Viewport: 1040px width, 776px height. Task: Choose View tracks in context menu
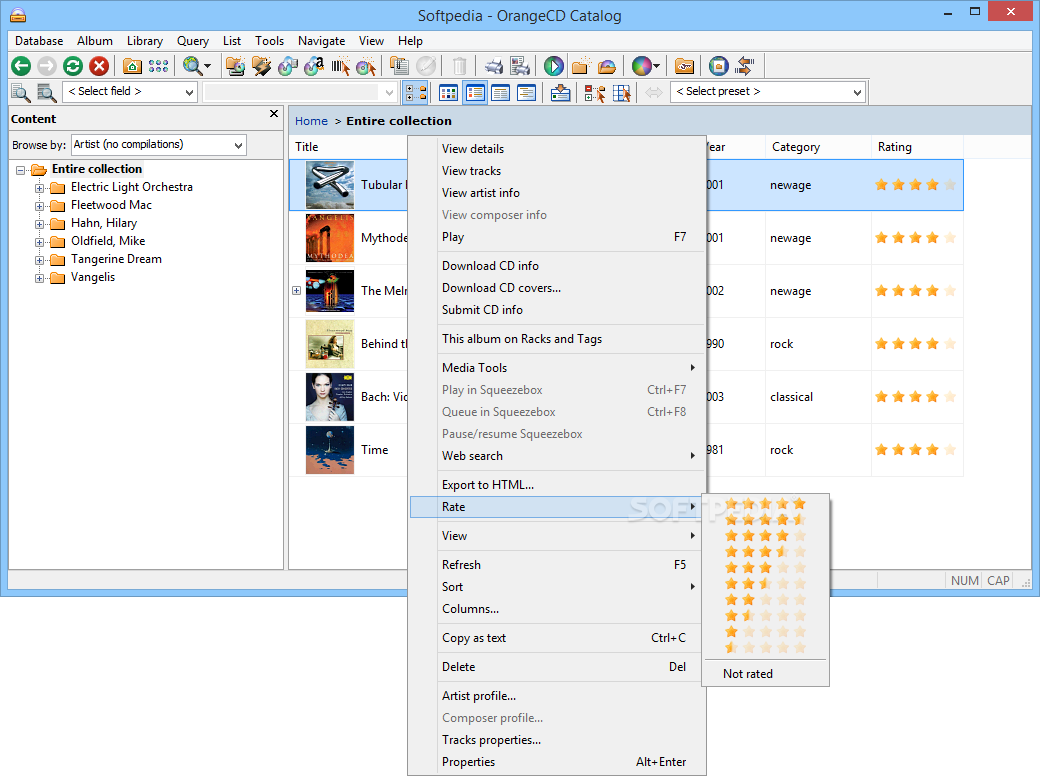556,170
